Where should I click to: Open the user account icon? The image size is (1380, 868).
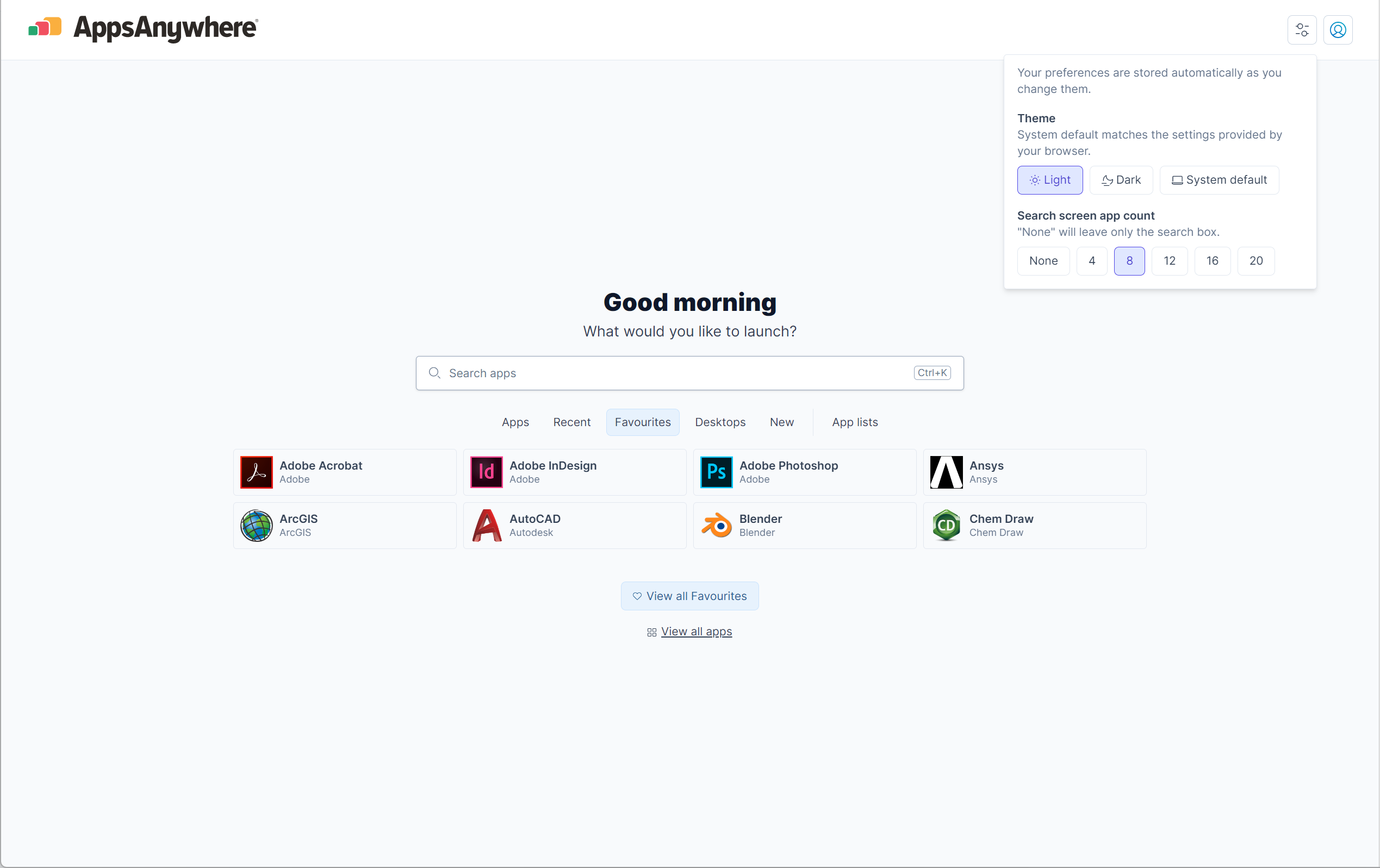click(1338, 30)
